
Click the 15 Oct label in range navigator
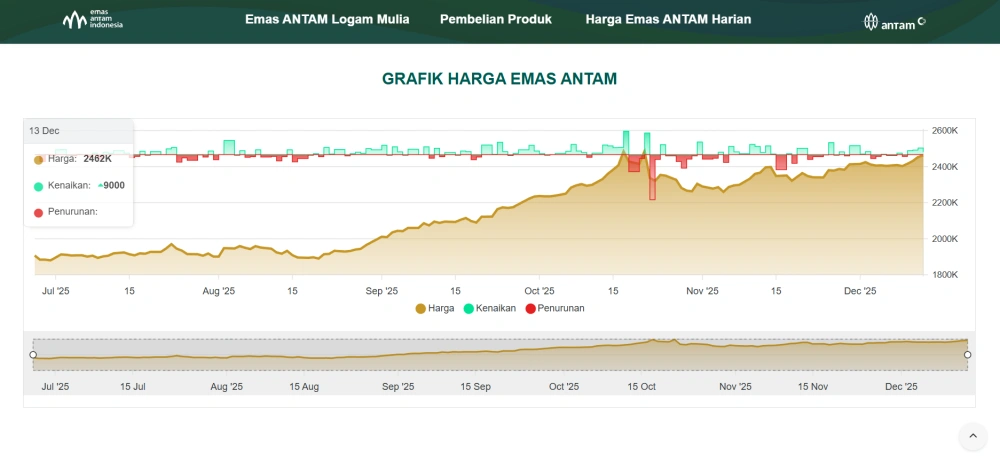642,387
